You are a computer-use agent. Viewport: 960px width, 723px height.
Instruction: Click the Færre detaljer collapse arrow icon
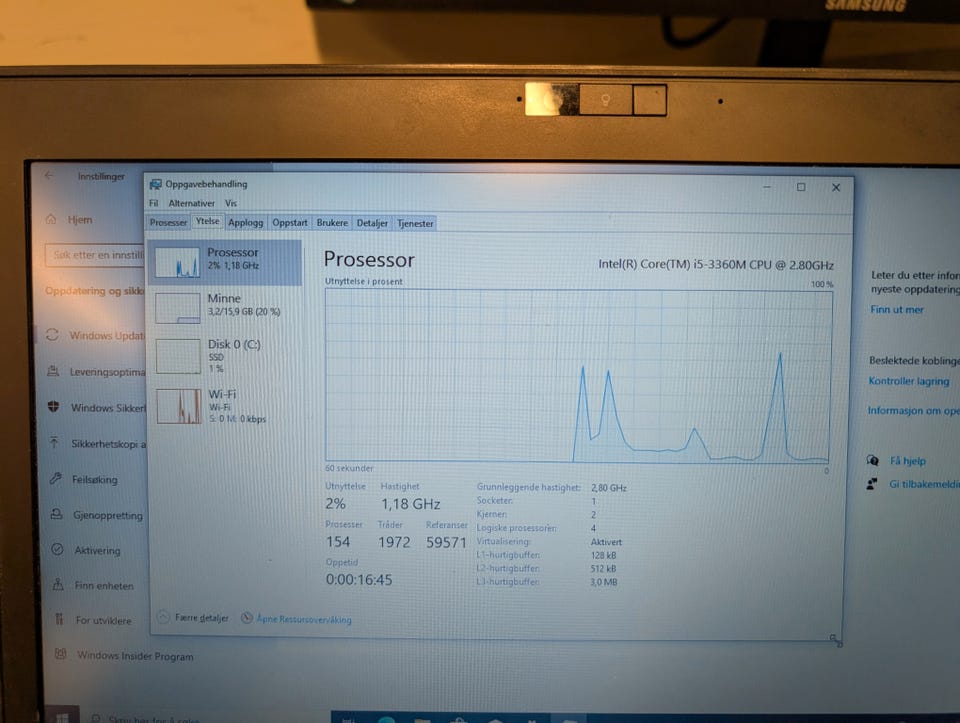163,617
